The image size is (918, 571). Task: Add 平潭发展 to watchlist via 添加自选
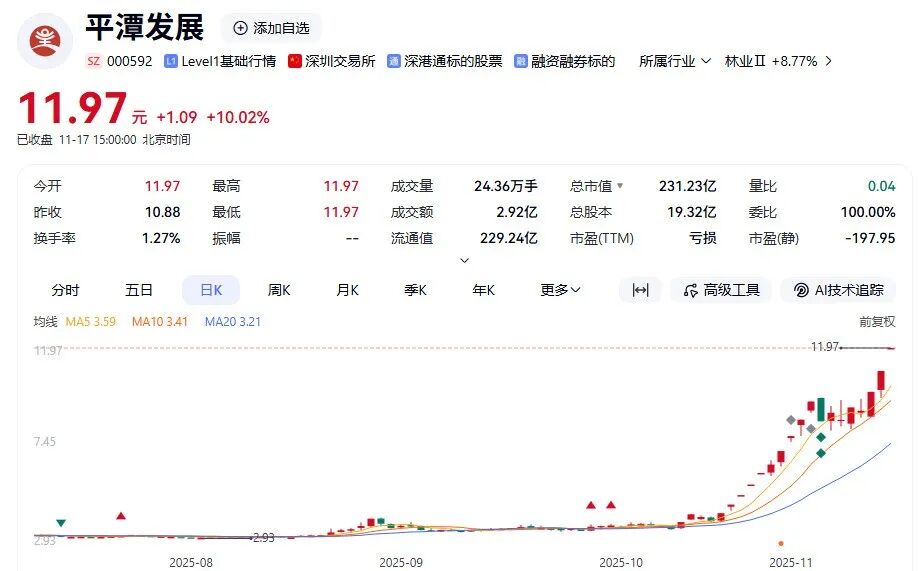pyautogui.click(x=271, y=28)
